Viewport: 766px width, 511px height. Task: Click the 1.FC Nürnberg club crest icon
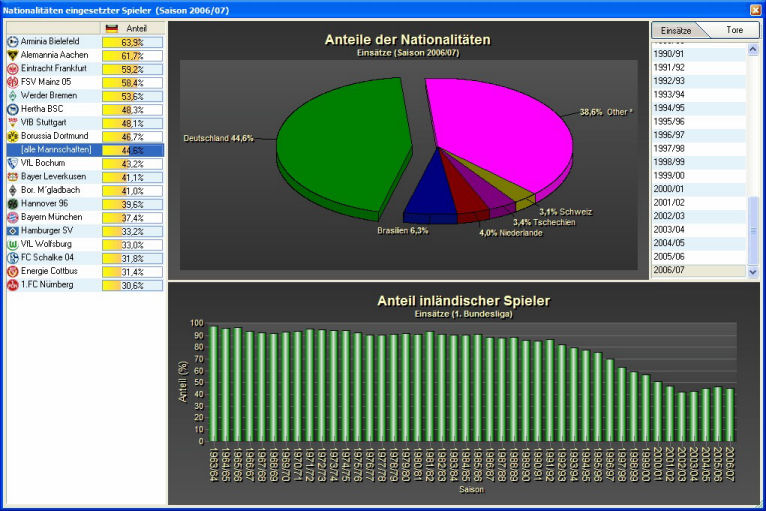click(13, 285)
